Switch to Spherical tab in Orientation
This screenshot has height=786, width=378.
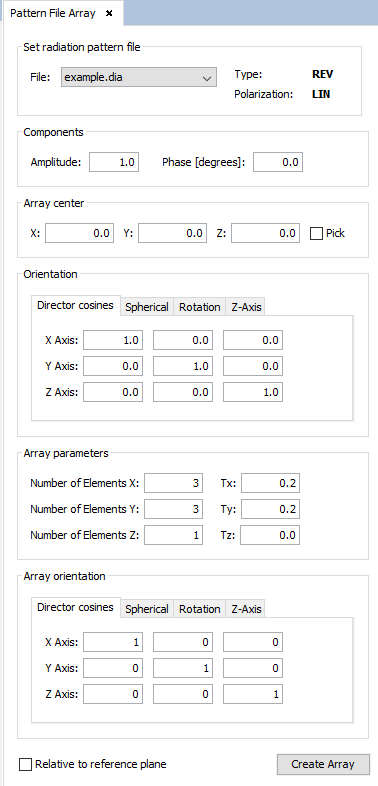(x=147, y=307)
